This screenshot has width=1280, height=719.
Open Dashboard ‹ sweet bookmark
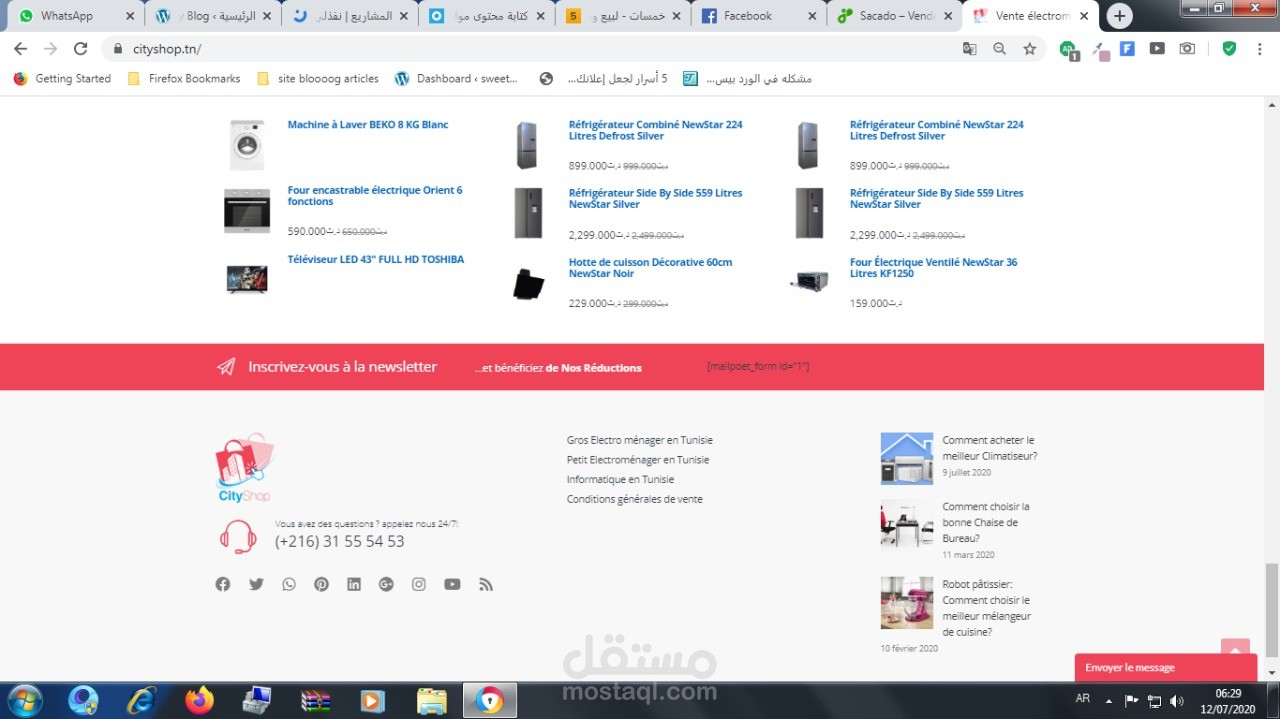457,78
